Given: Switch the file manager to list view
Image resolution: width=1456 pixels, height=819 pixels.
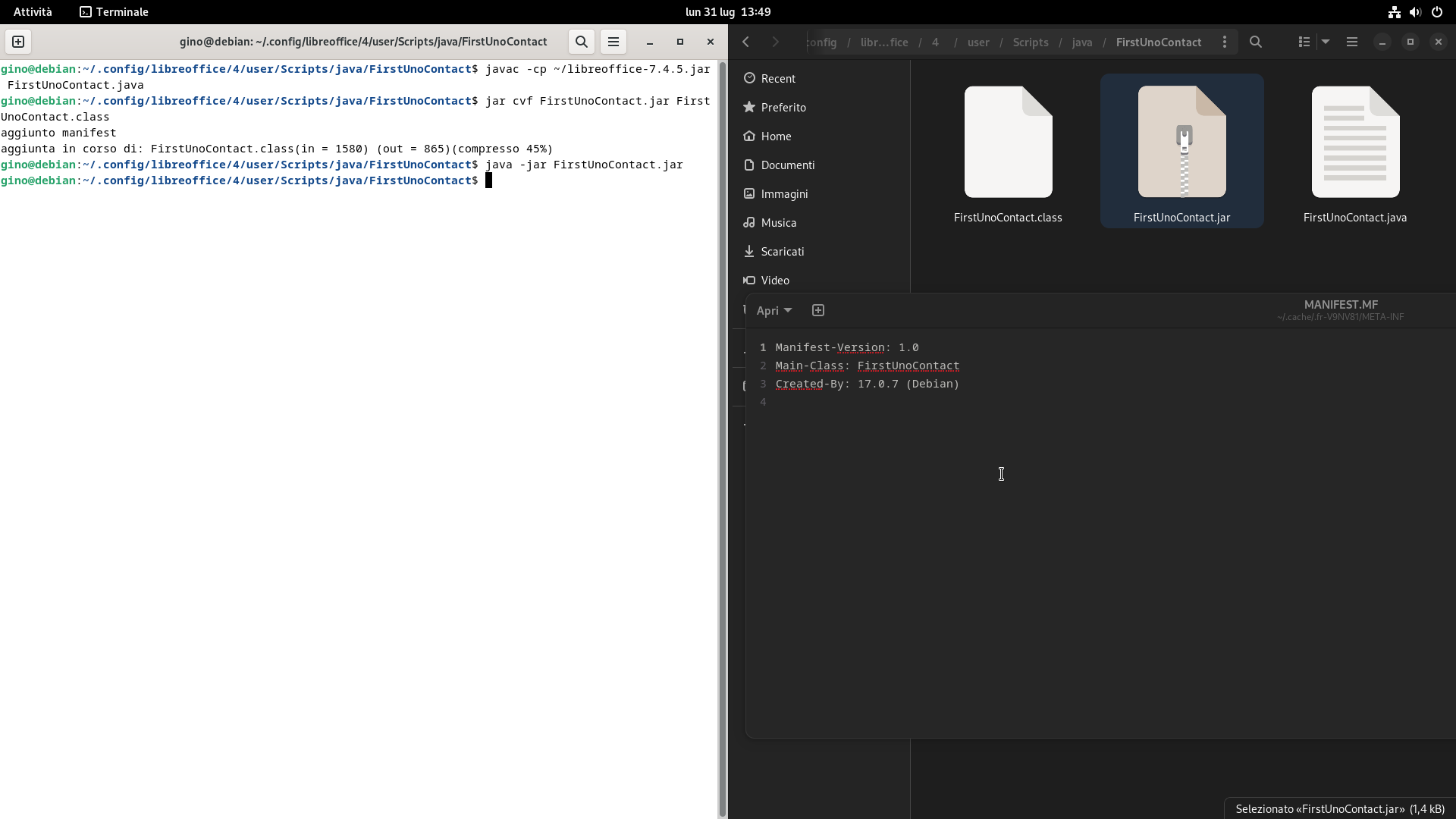Looking at the screenshot, I should [x=1304, y=42].
